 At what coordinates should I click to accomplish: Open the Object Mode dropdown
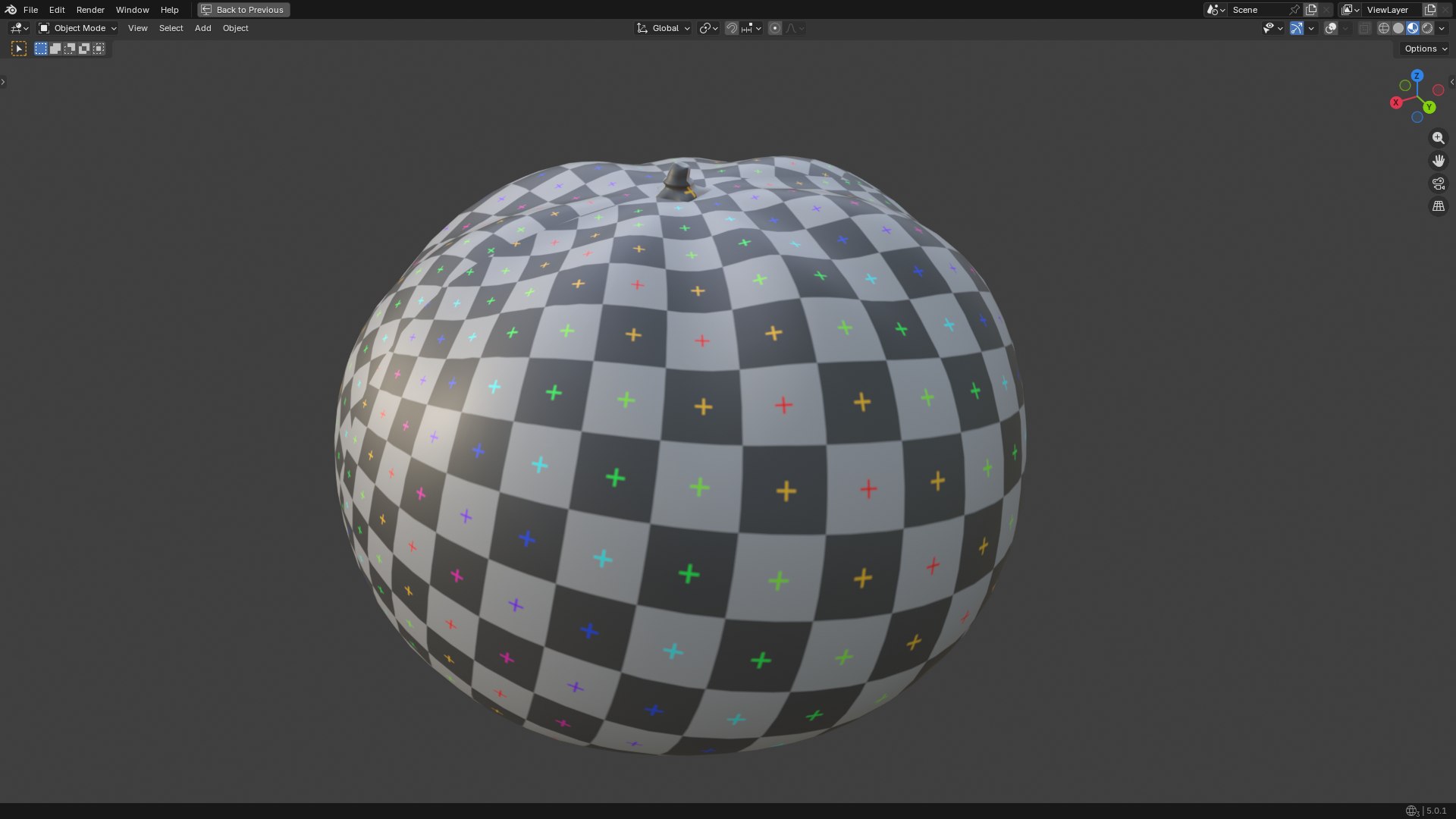[77, 28]
